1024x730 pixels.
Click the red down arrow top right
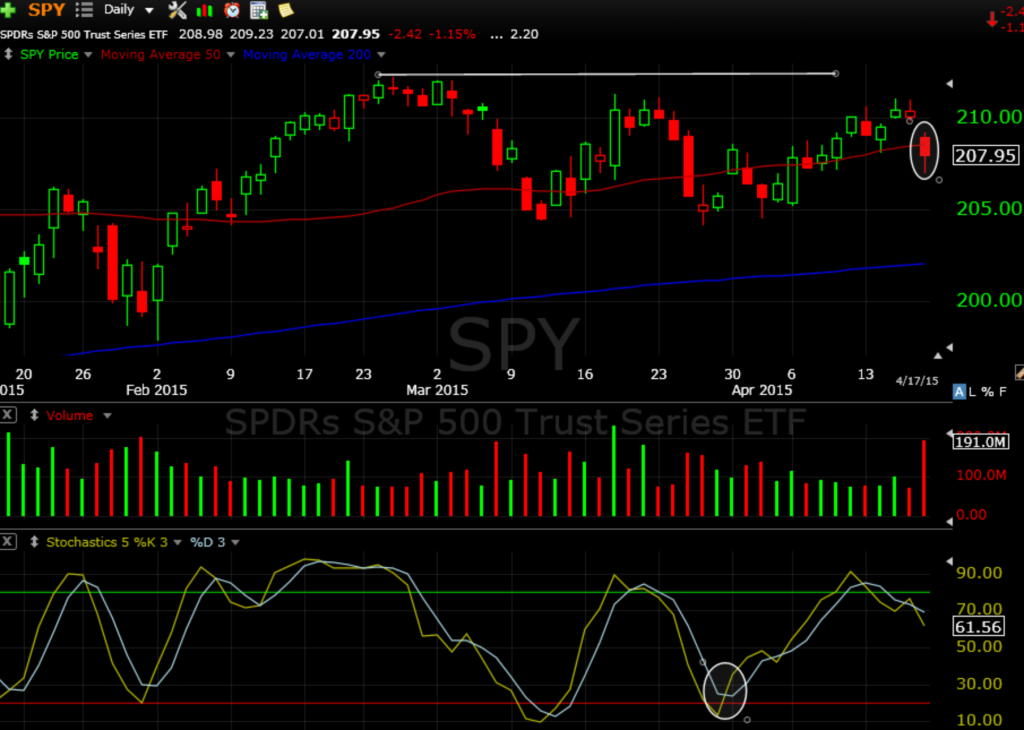tap(992, 20)
